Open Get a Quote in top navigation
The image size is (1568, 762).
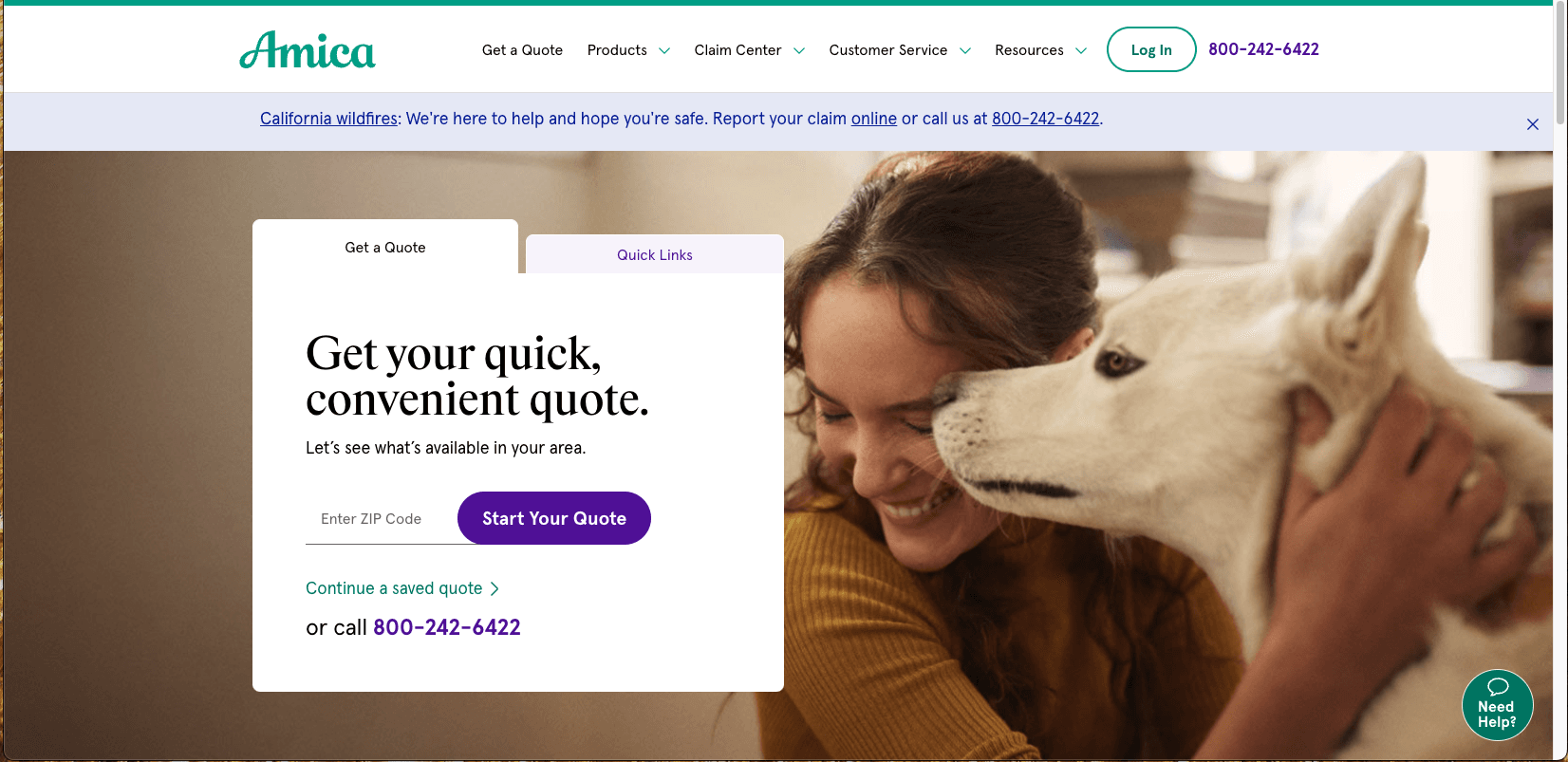tap(522, 50)
